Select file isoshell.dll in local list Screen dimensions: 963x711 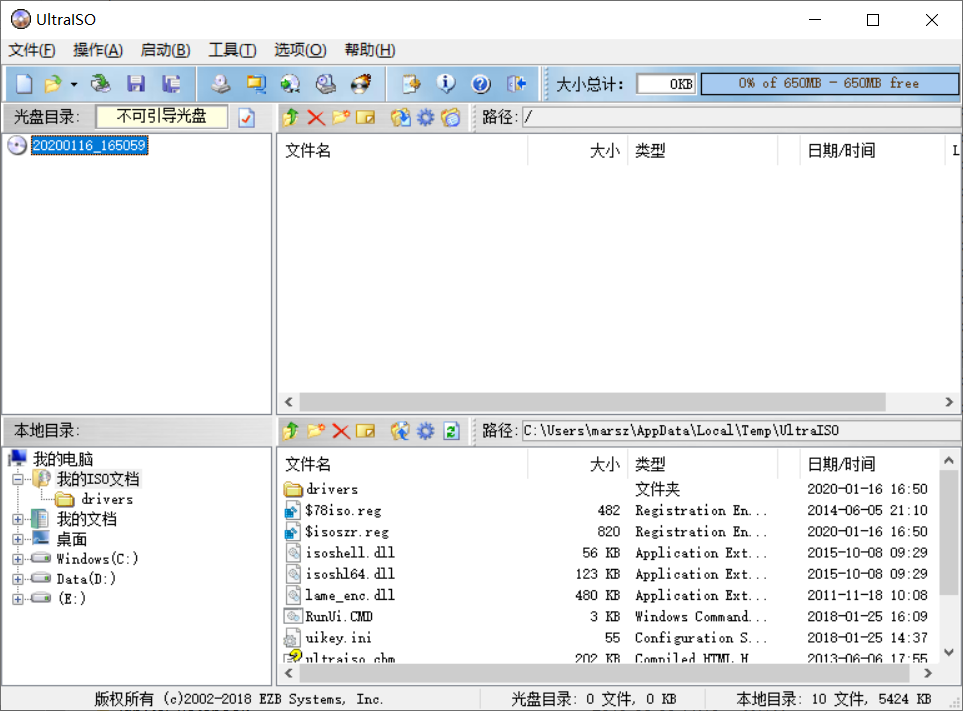coord(350,553)
